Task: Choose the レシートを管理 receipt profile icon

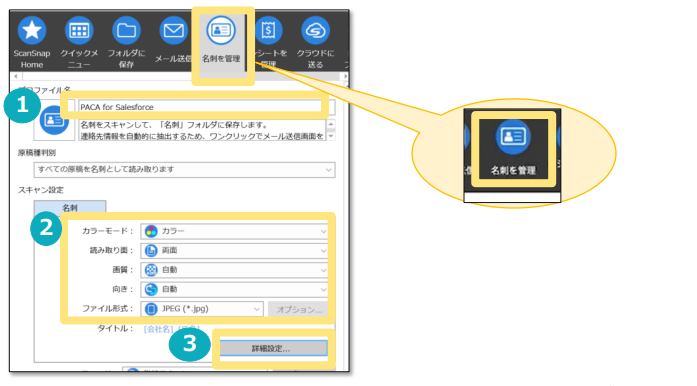Action: (268, 30)
